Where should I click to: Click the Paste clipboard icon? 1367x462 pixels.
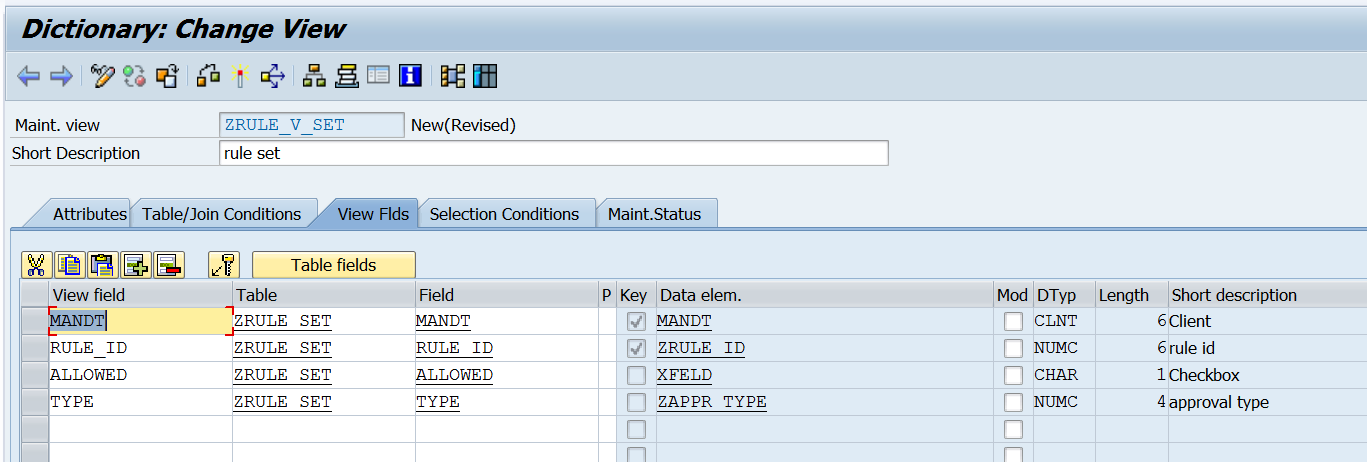click(103, 265)
